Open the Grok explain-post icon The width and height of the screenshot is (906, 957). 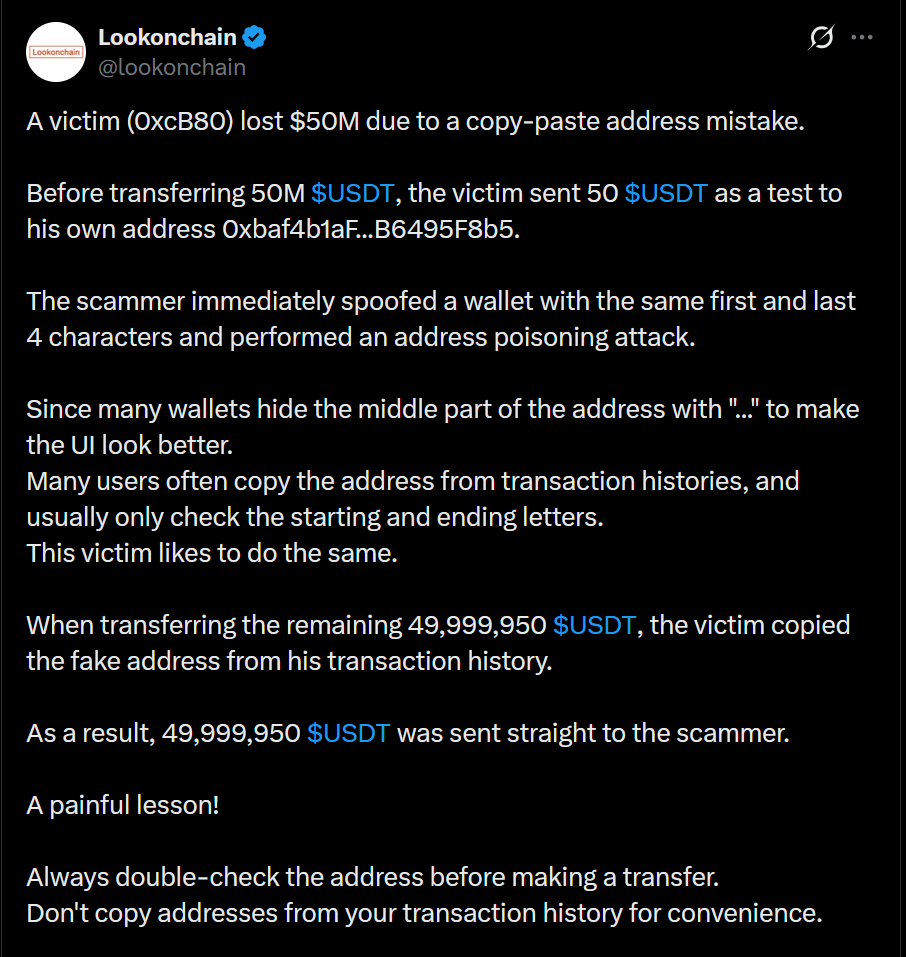pyautogui.click(x=821, y=38)
